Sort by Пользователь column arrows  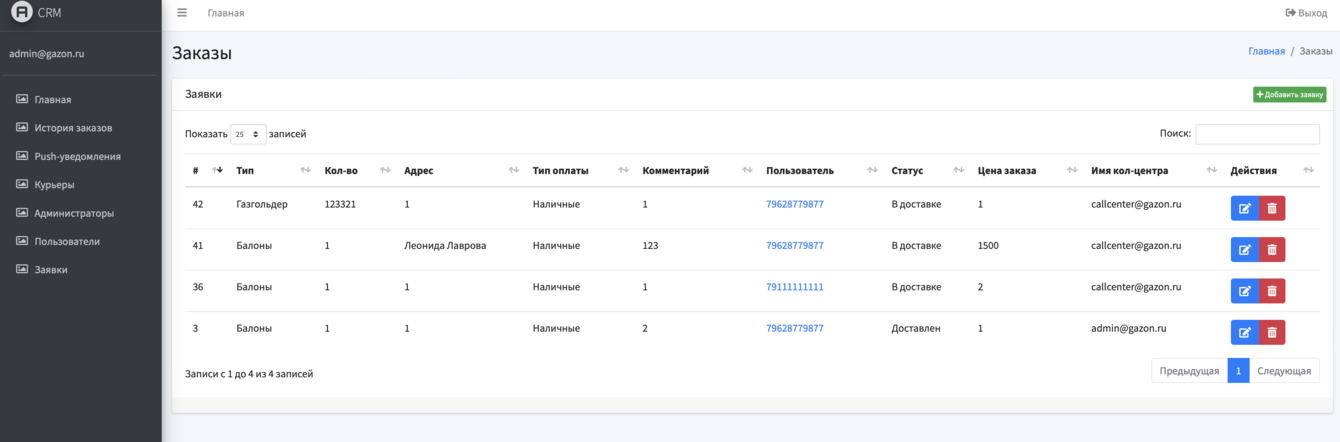click(x=871, y=171)
